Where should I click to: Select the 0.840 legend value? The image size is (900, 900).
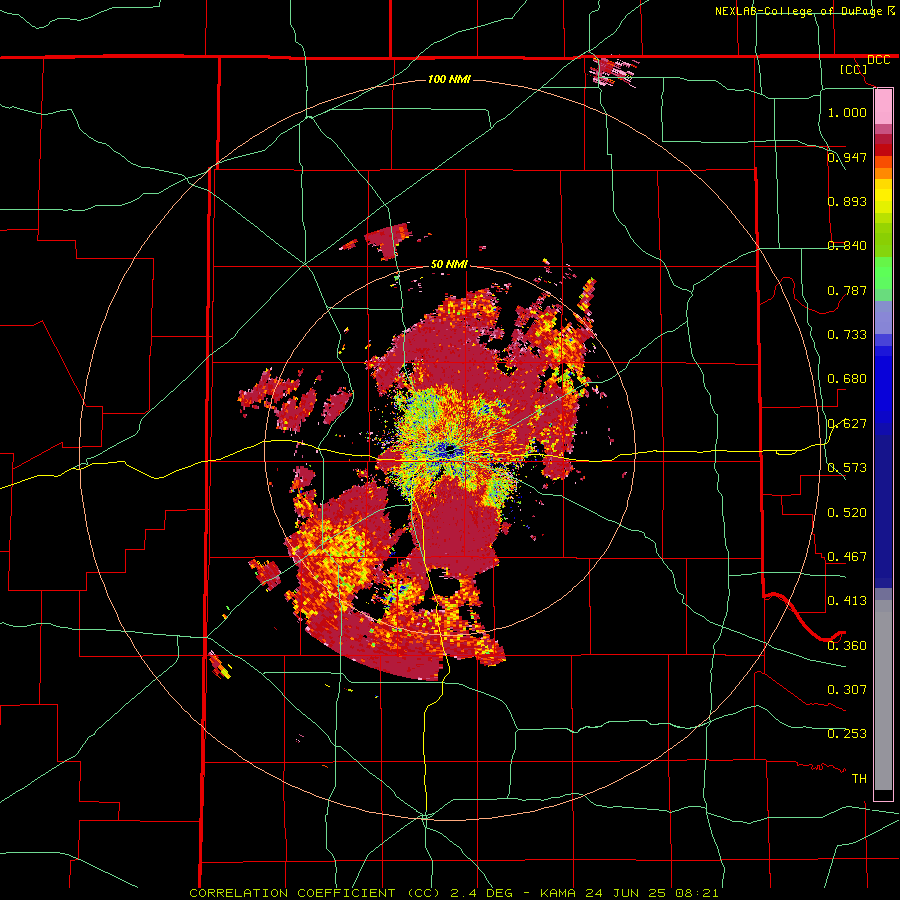point(847,245)
